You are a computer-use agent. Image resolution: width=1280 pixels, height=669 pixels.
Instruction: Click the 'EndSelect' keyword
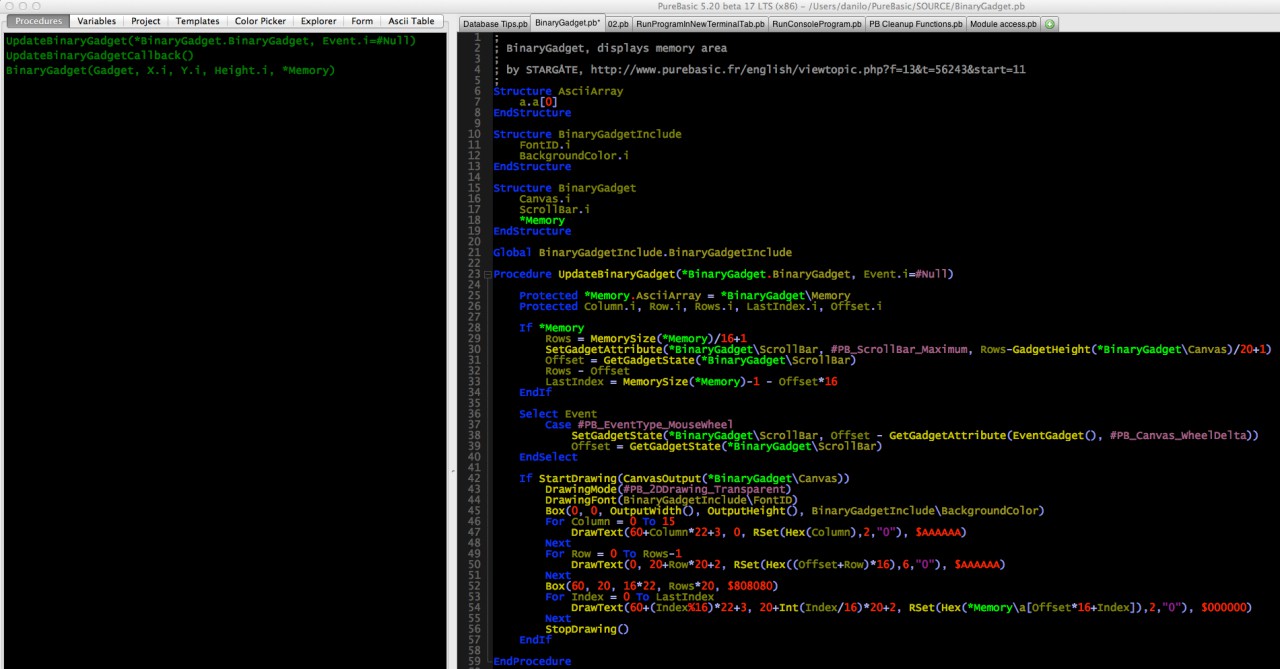tap(548, 457)
